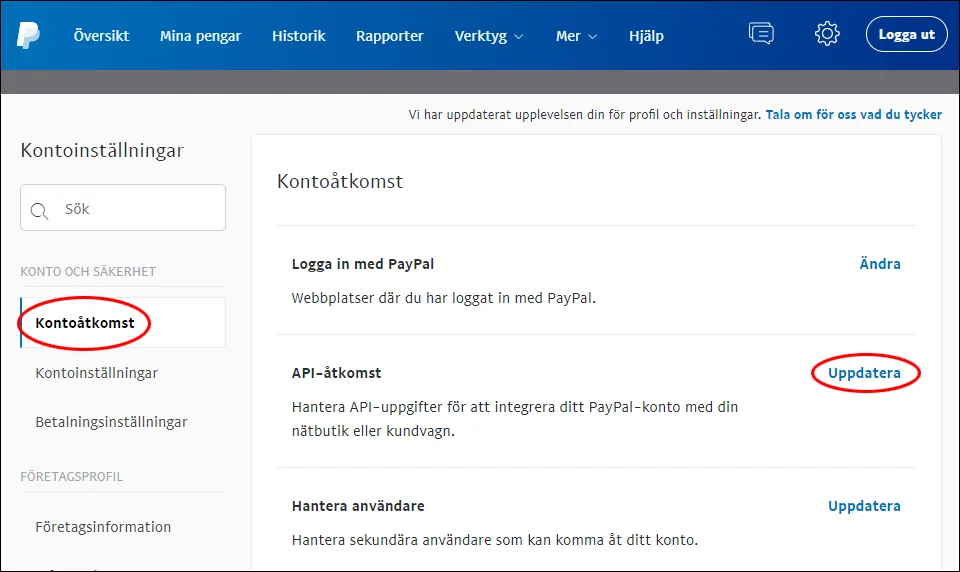The height and width of the screenshot is (572, 960).
Task: Select Betalningsinställningar in the sidebar
Action: 111,422
